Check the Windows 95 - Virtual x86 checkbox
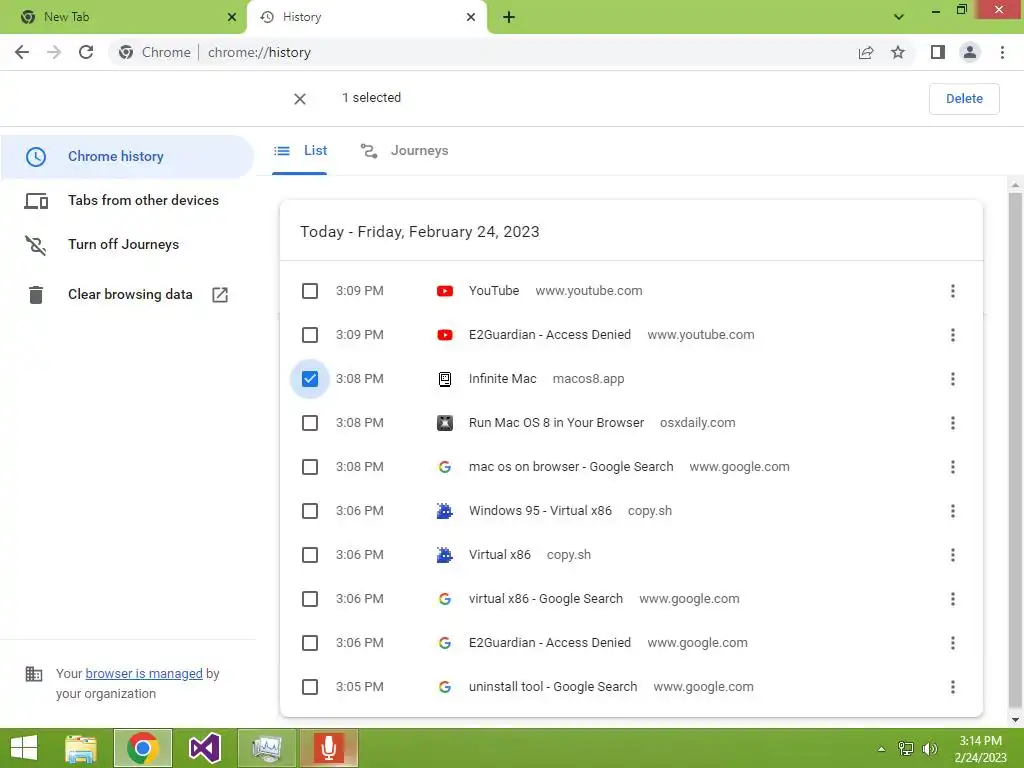 (310, 511)
